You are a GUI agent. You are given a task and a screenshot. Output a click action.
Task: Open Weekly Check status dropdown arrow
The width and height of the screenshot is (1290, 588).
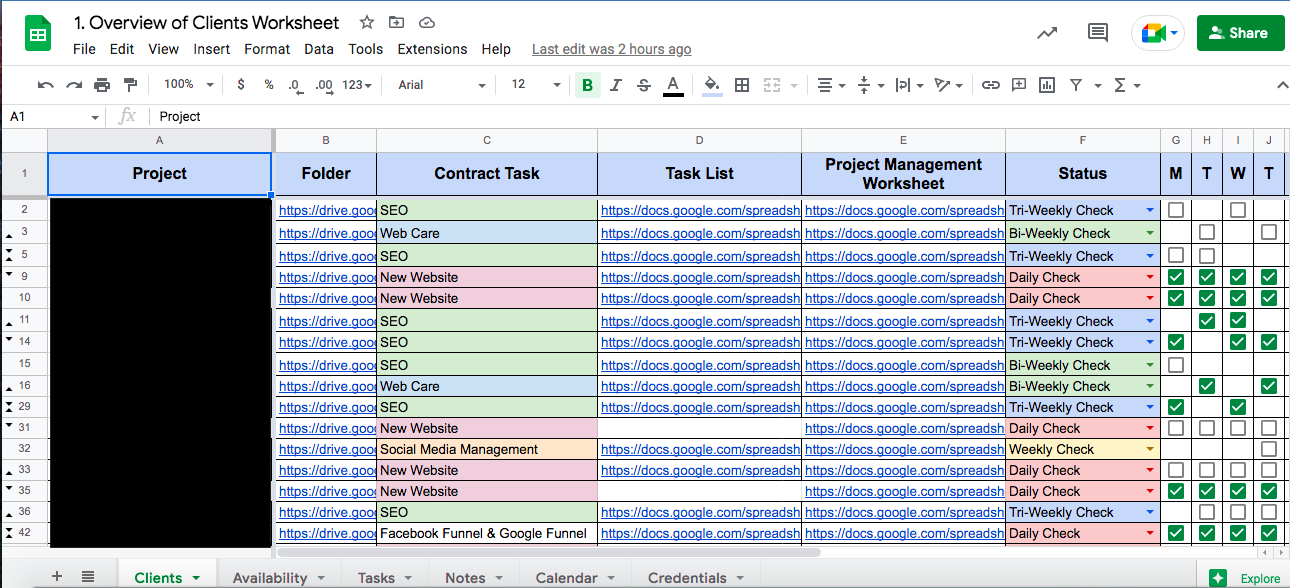[1150, 449]
